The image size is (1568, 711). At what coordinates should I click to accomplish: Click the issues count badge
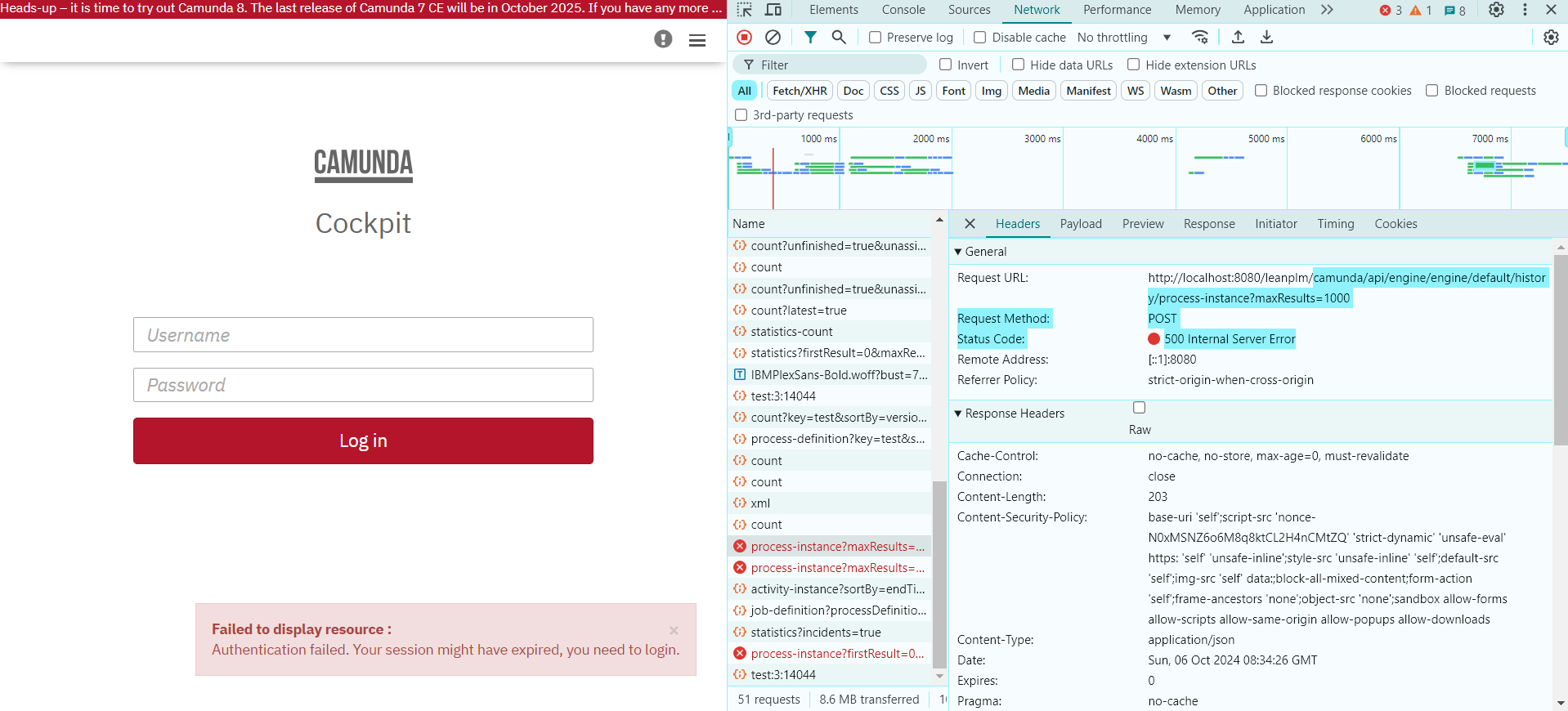tap(1455, 10)
